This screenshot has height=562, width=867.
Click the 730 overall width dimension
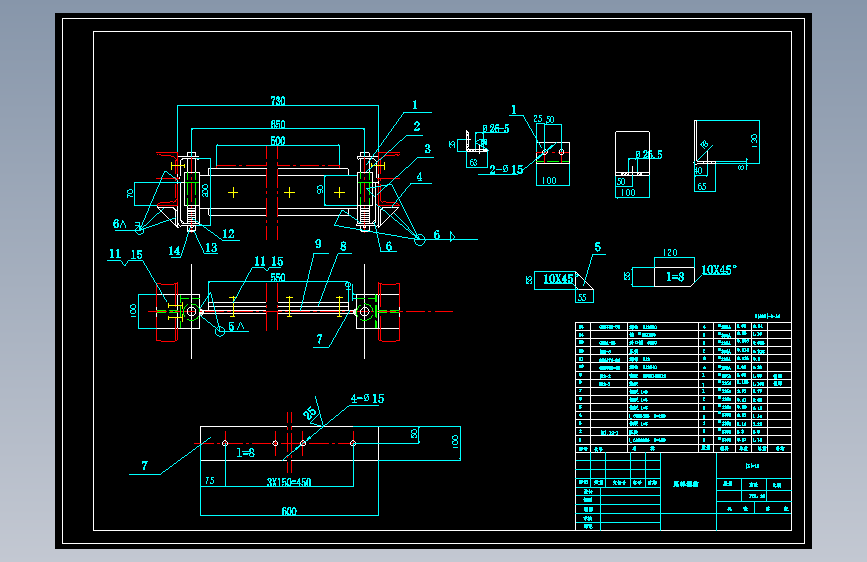coord(278,101)
